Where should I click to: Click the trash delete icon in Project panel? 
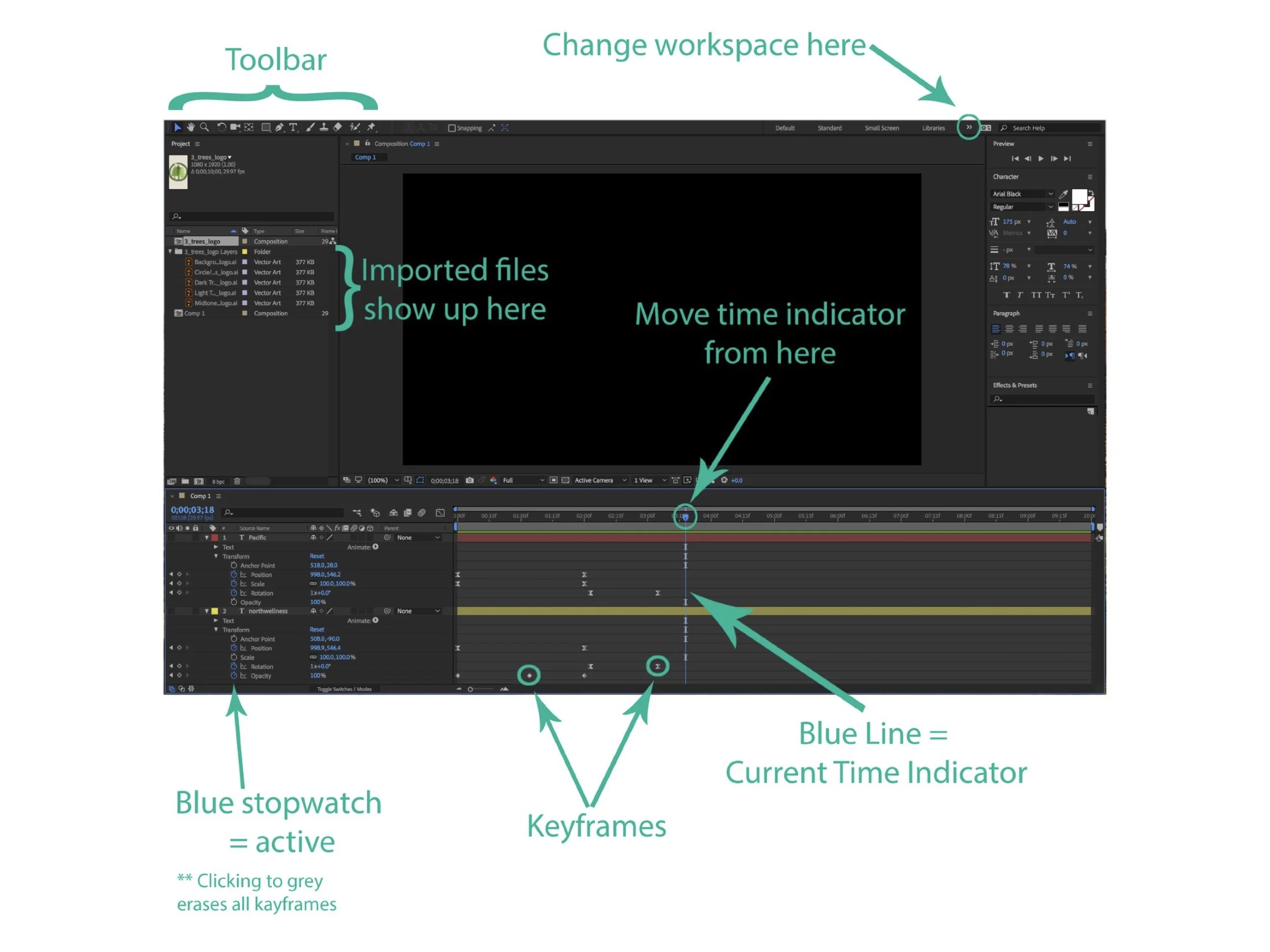tap(237, 481)
